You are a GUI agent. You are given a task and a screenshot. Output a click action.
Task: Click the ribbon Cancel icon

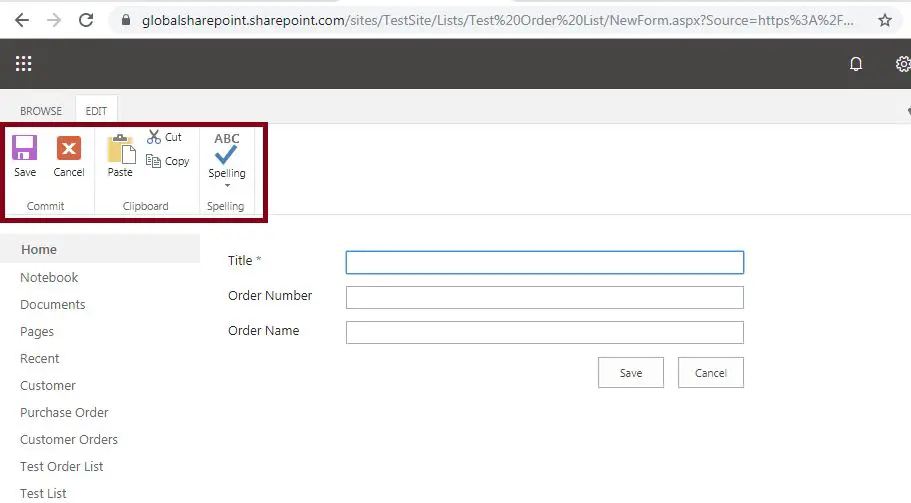point(69,148)
